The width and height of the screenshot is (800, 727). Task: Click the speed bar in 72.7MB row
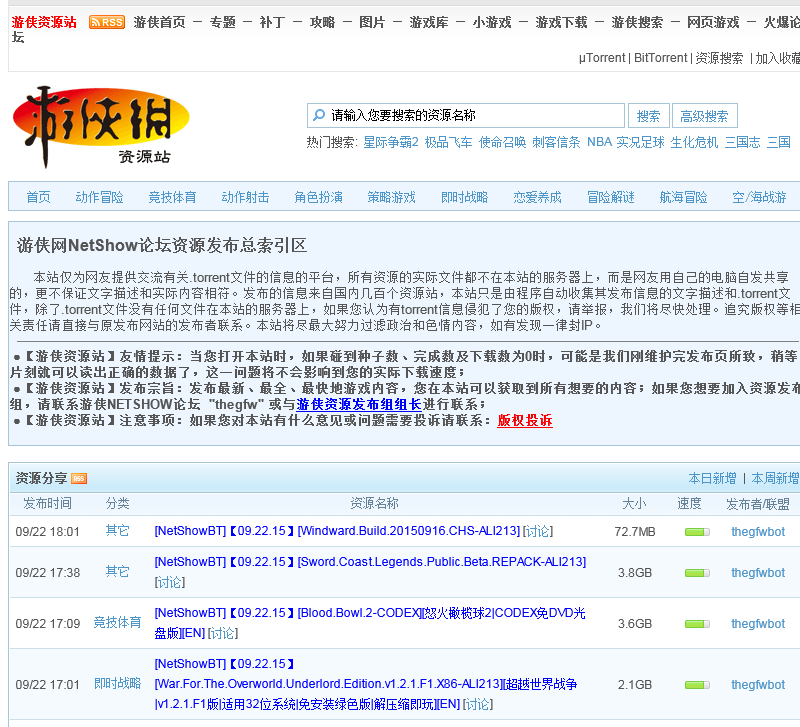pos(697,532)
